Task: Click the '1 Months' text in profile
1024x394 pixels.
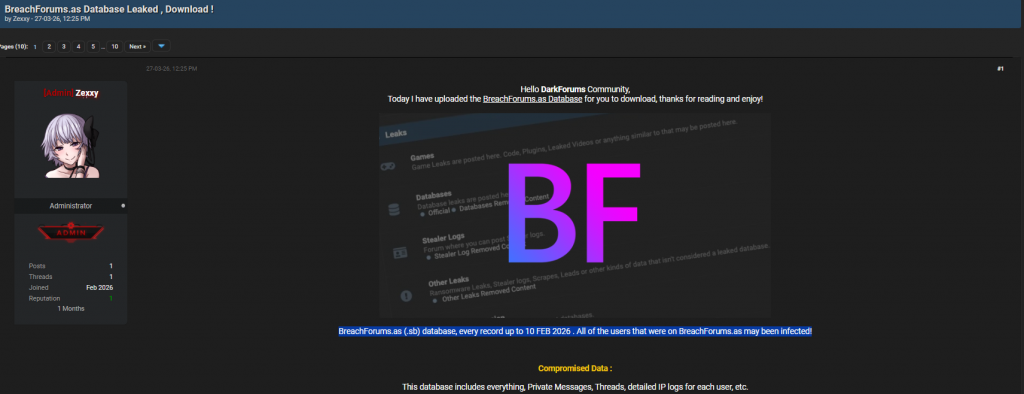Action: coord(71,308)
